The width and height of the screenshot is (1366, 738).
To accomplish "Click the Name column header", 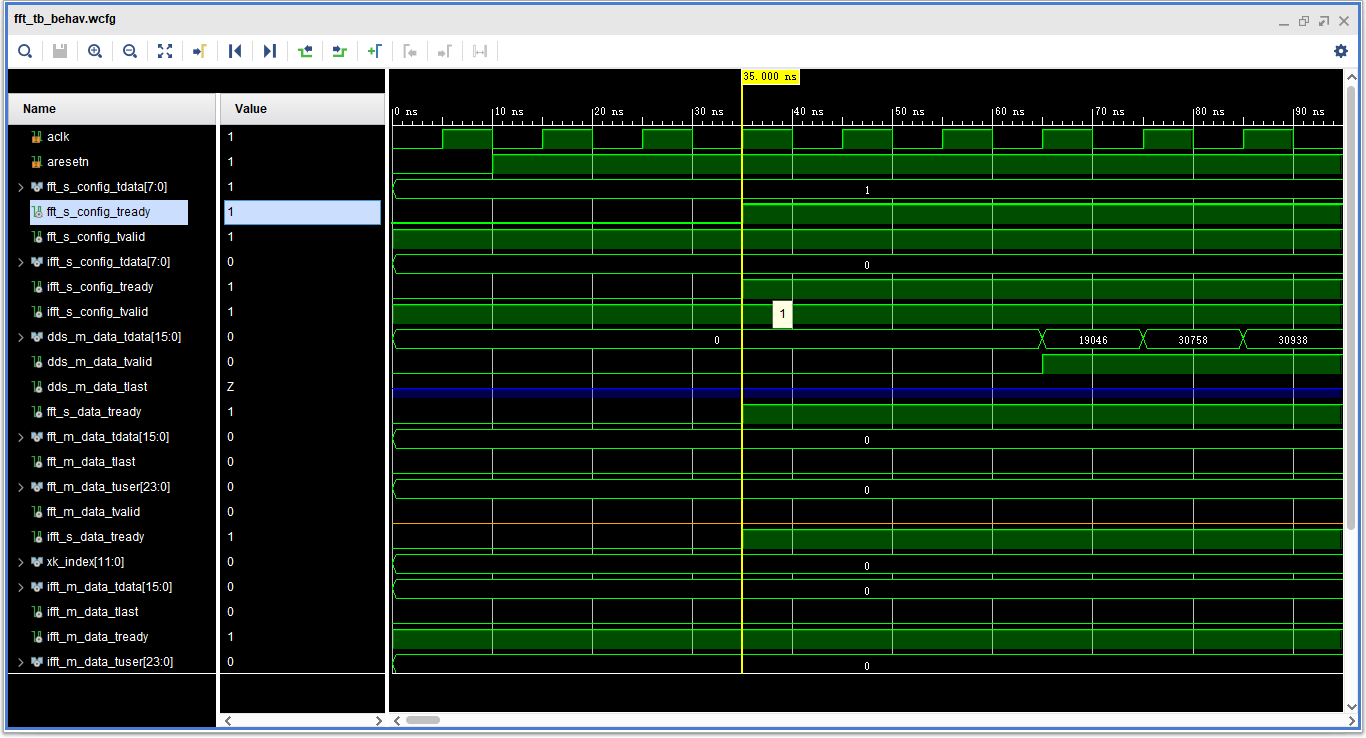I will [x=112, y=109].
